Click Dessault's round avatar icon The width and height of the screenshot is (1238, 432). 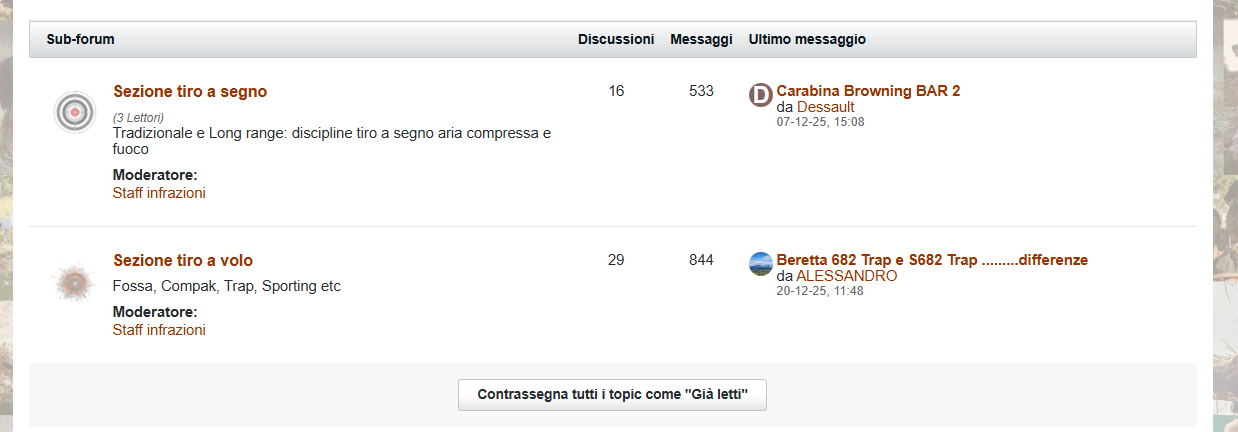[x=761, y=95]
